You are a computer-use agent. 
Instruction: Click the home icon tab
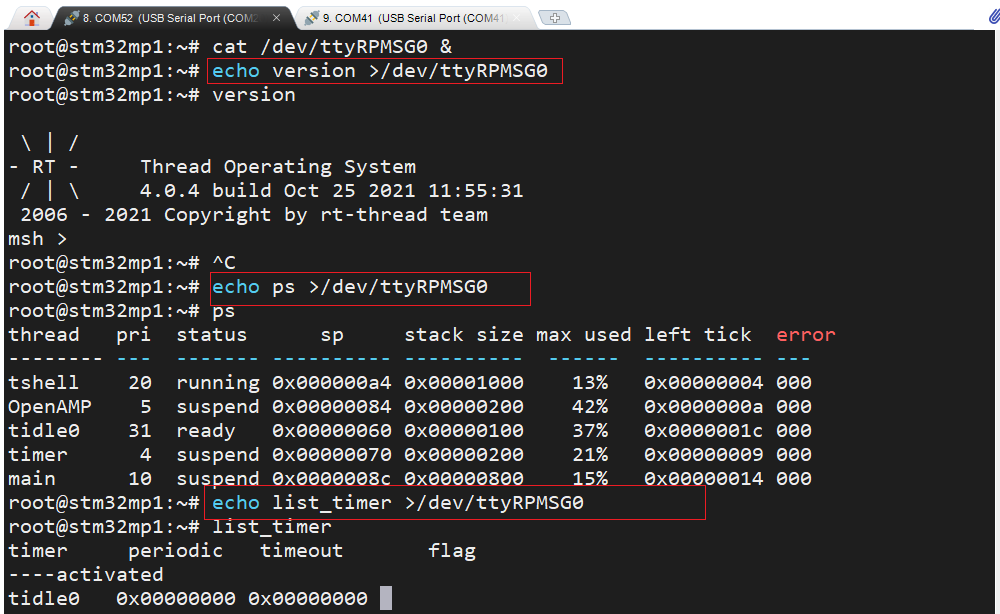click(31, 17)
